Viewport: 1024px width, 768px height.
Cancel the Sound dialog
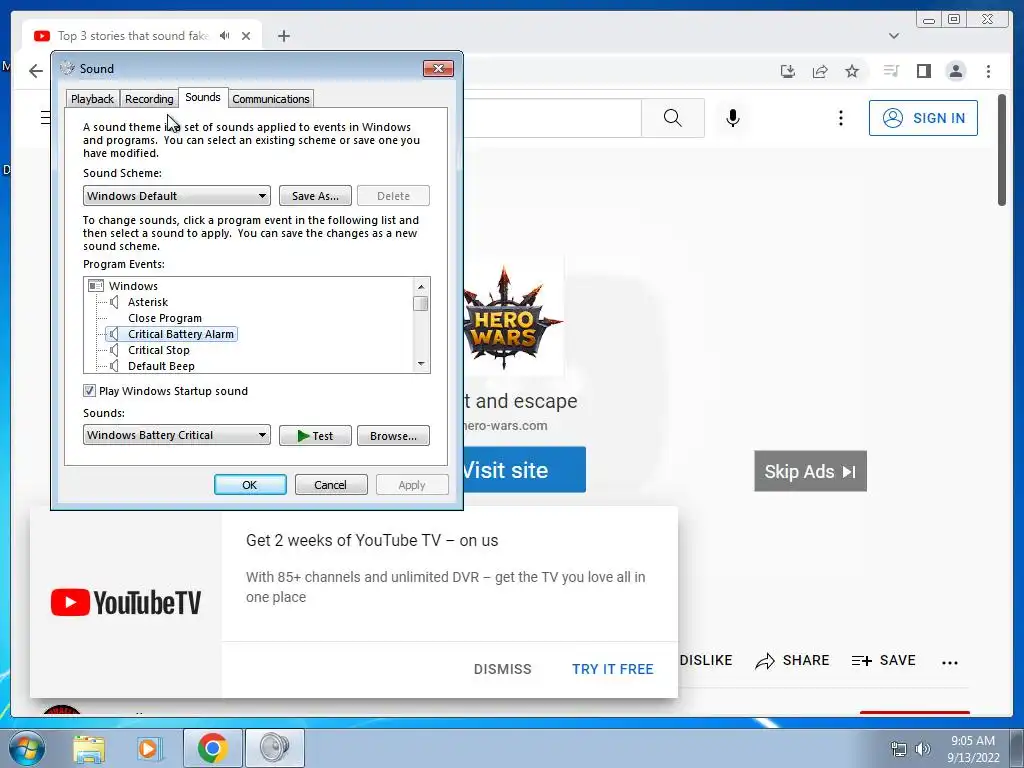point(331,485)
